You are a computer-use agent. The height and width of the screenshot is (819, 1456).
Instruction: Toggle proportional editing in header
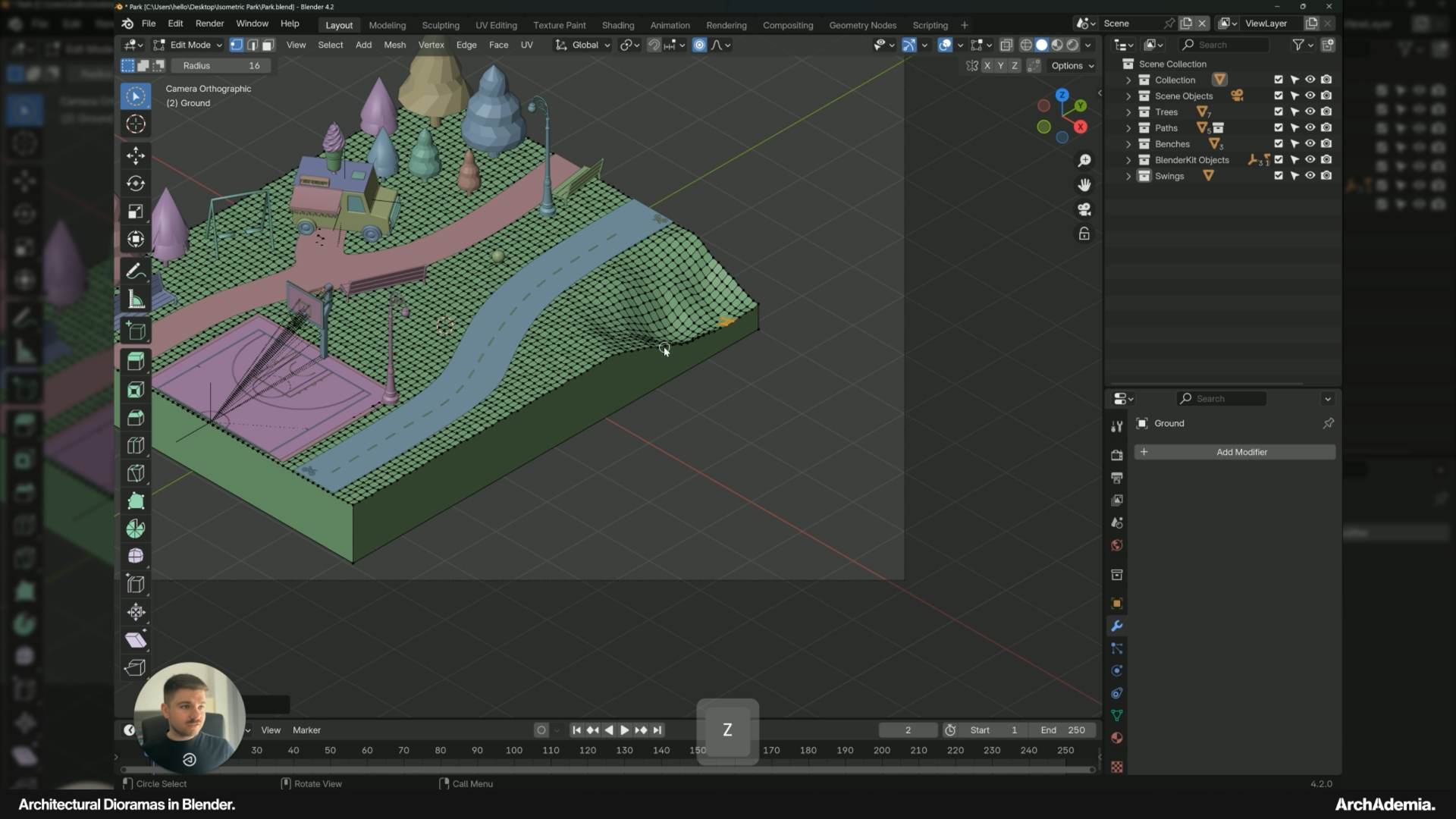tap(699, 45)
